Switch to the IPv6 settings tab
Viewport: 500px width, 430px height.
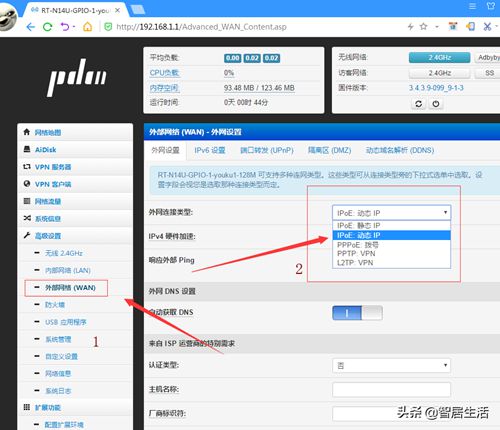(210, 150)
